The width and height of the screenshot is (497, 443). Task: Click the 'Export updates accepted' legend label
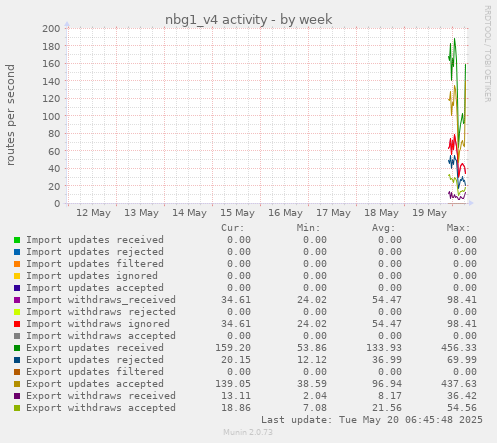pos(95,384)
